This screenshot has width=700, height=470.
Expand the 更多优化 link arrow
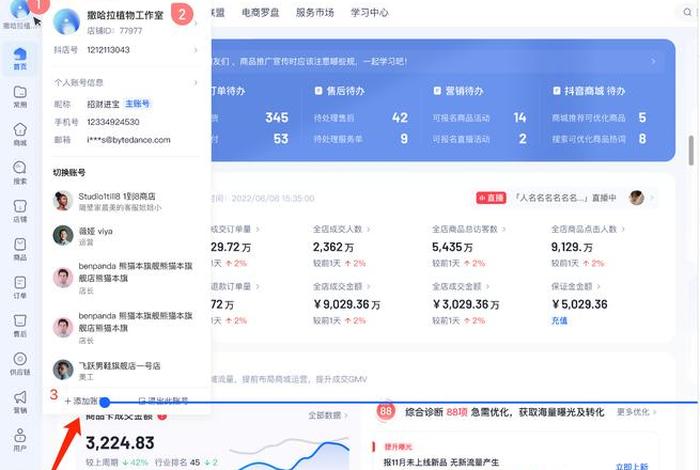657,412
